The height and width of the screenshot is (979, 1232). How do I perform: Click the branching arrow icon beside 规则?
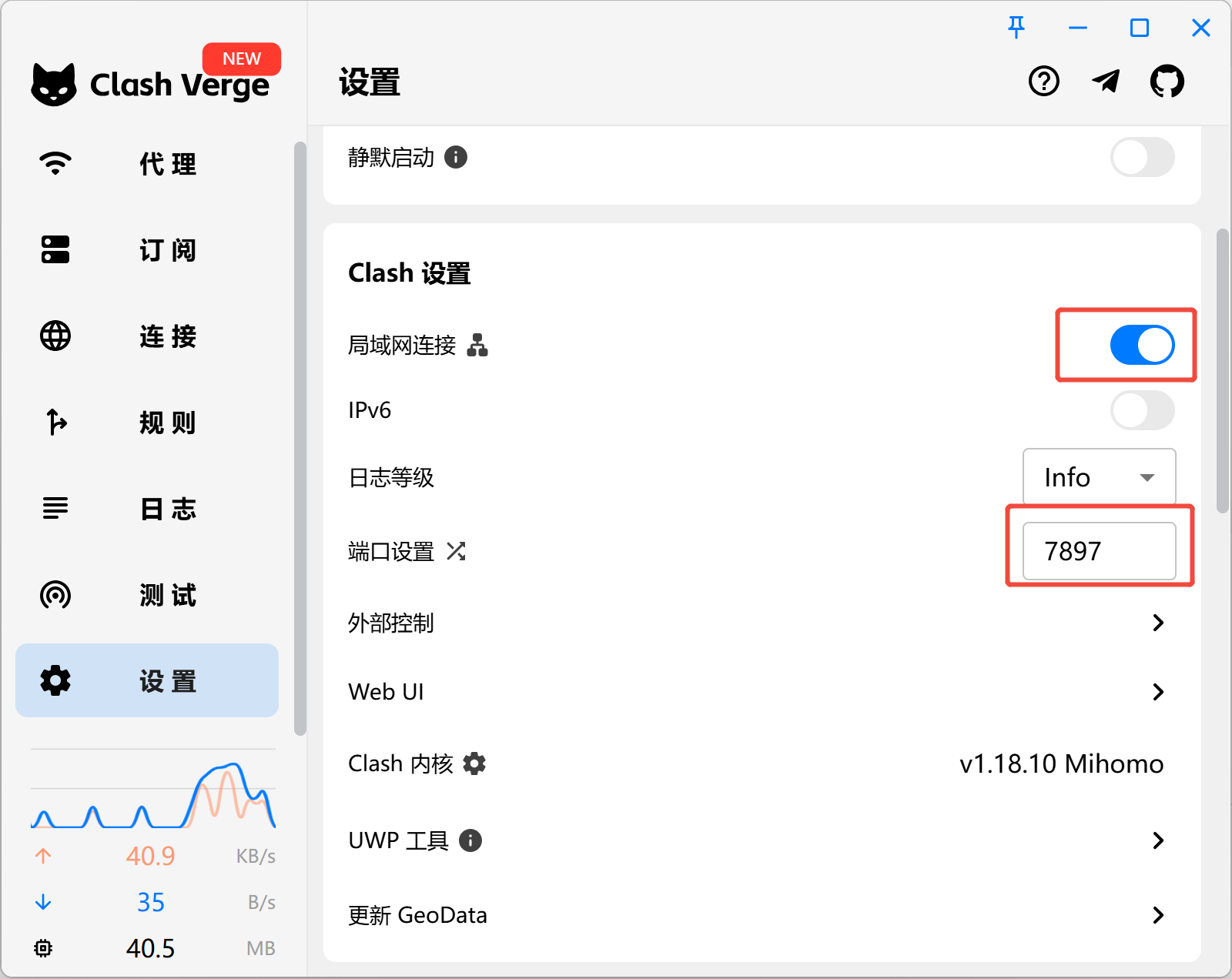56,422
